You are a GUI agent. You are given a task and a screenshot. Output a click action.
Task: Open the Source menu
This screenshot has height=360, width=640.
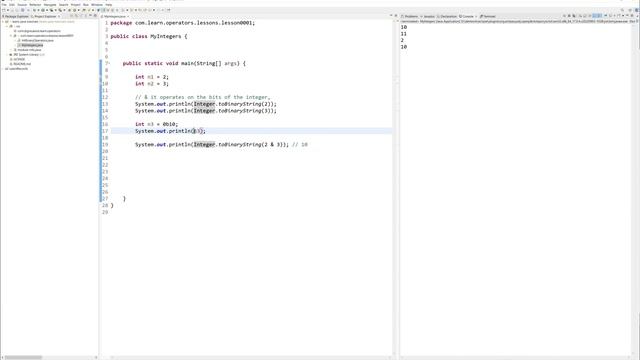coord(22,5)
